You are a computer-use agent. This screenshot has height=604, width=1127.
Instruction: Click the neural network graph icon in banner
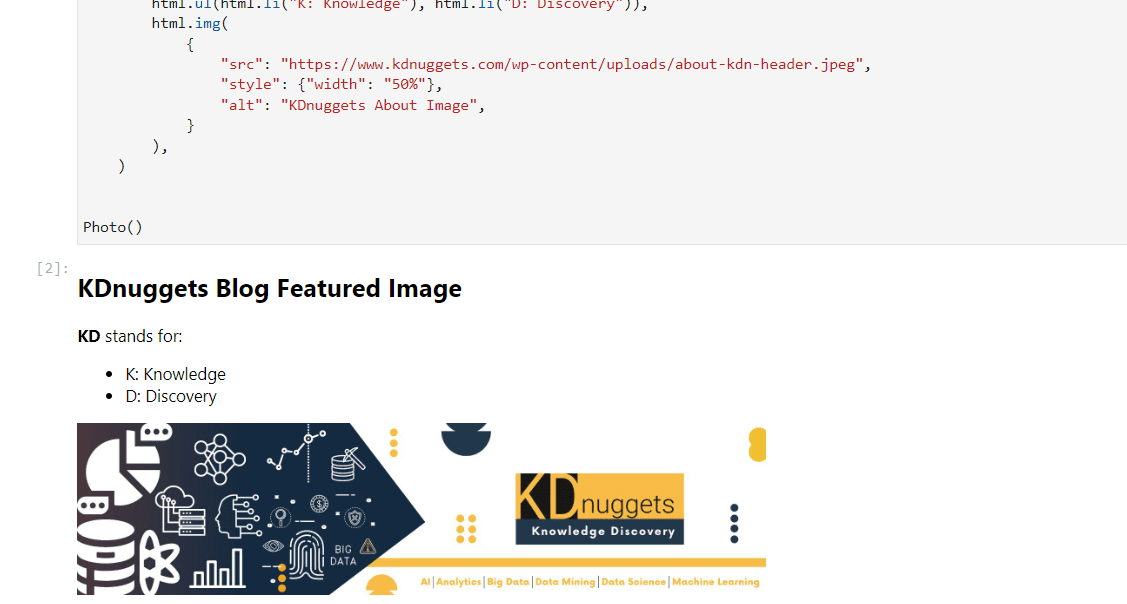pyautogui.click(x=219, y=459)
